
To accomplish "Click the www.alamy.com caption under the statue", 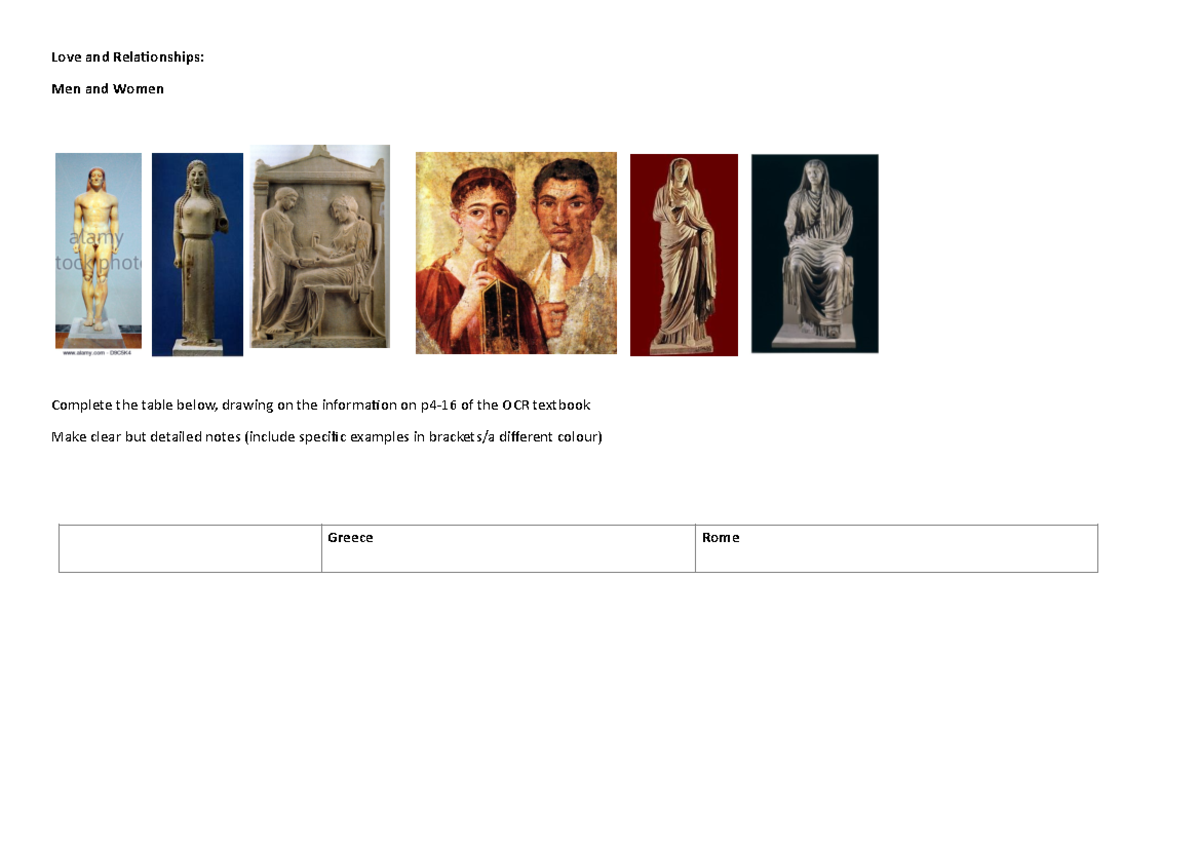I will (x=98, y=353).
